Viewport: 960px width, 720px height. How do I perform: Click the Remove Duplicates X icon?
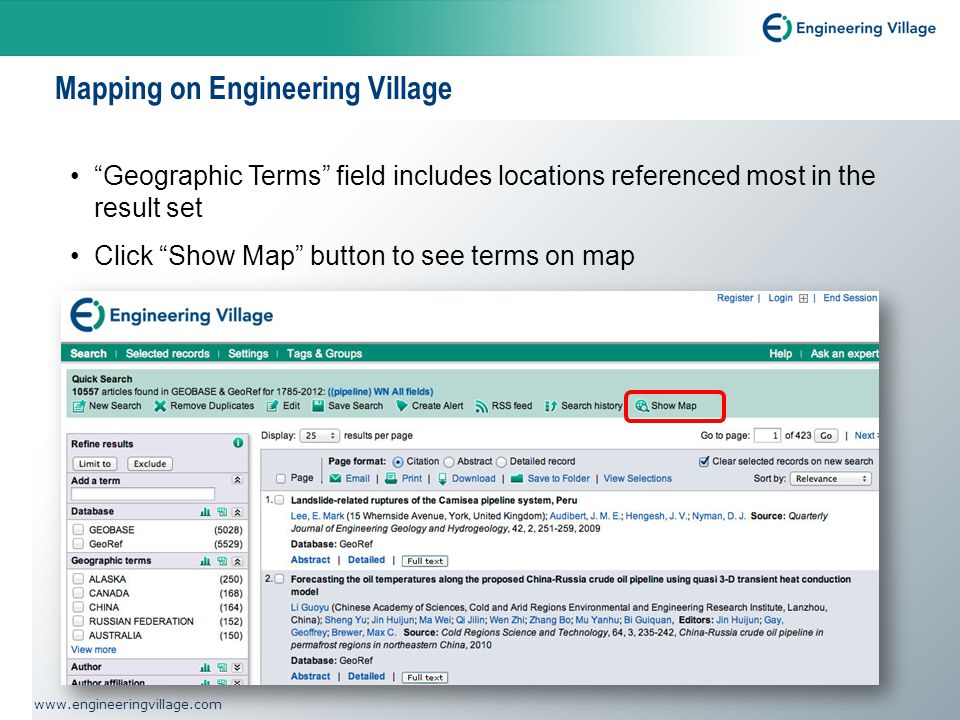point(160,406)
